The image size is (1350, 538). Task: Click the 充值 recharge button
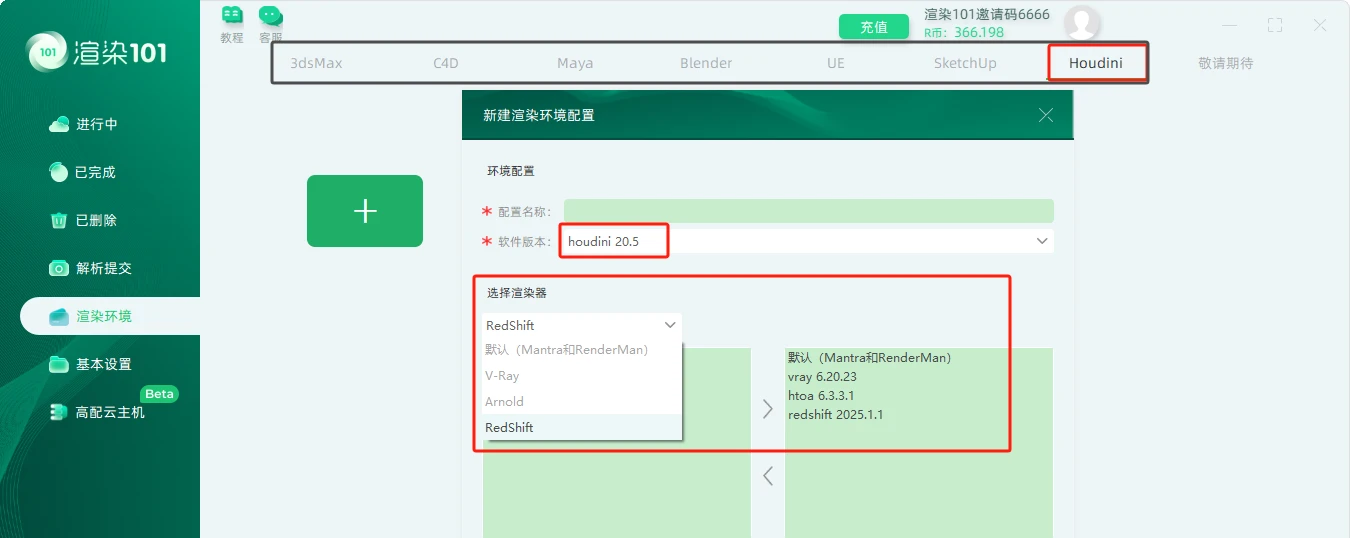[x=874, y=27]
